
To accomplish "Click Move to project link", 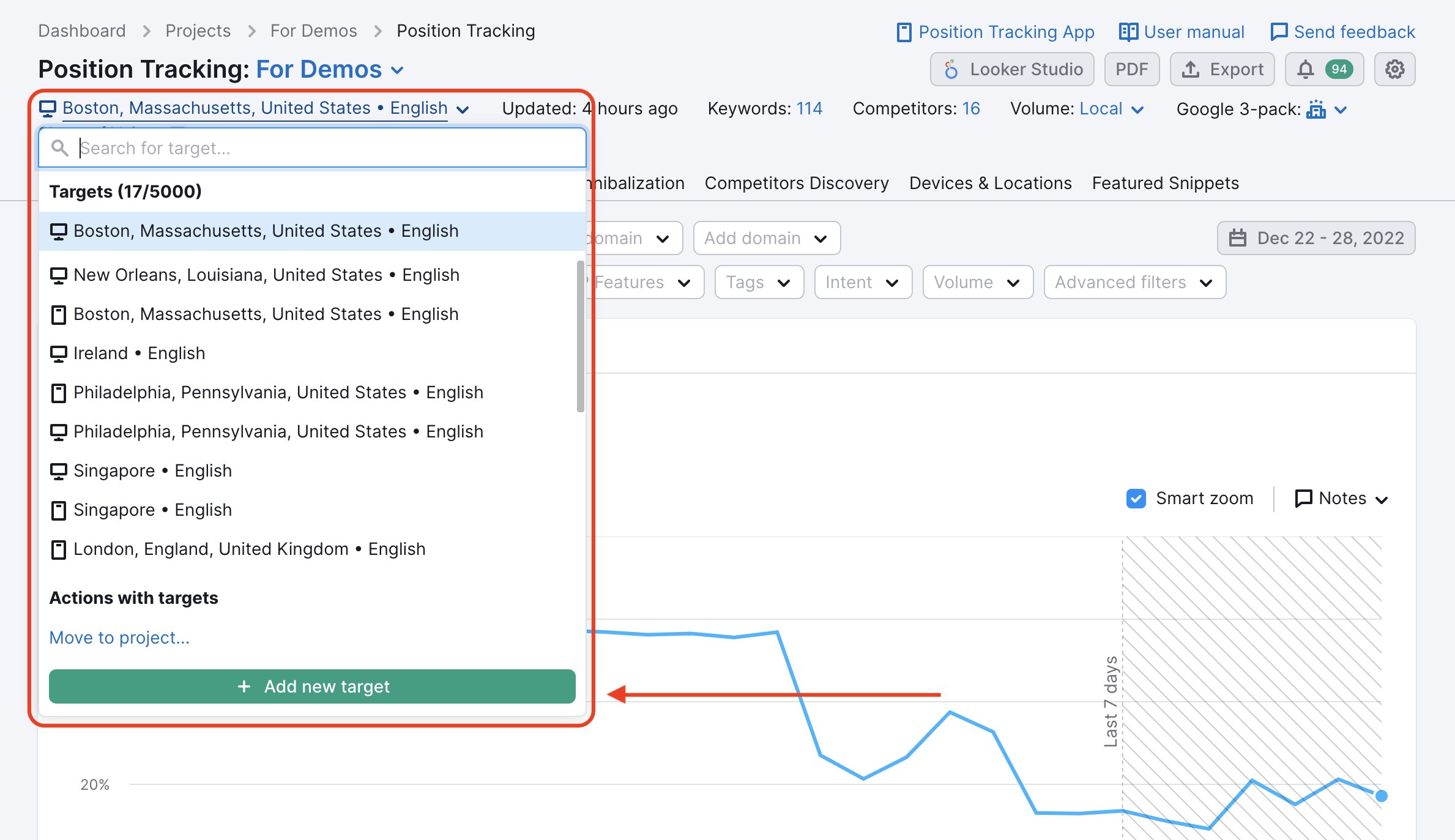I will tap(119, 637).
